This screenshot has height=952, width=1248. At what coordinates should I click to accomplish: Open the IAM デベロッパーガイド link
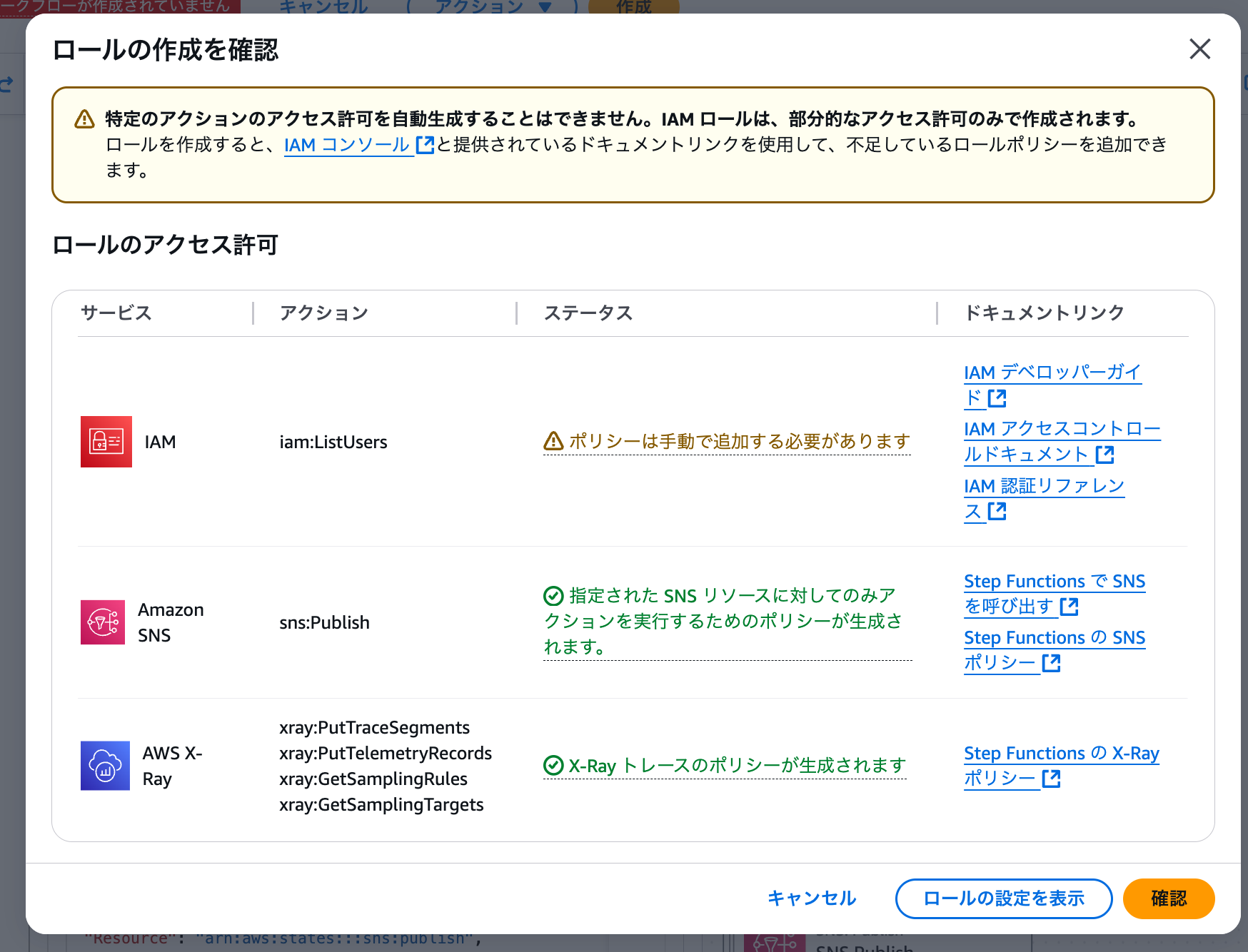click(x=1052, y=385)
